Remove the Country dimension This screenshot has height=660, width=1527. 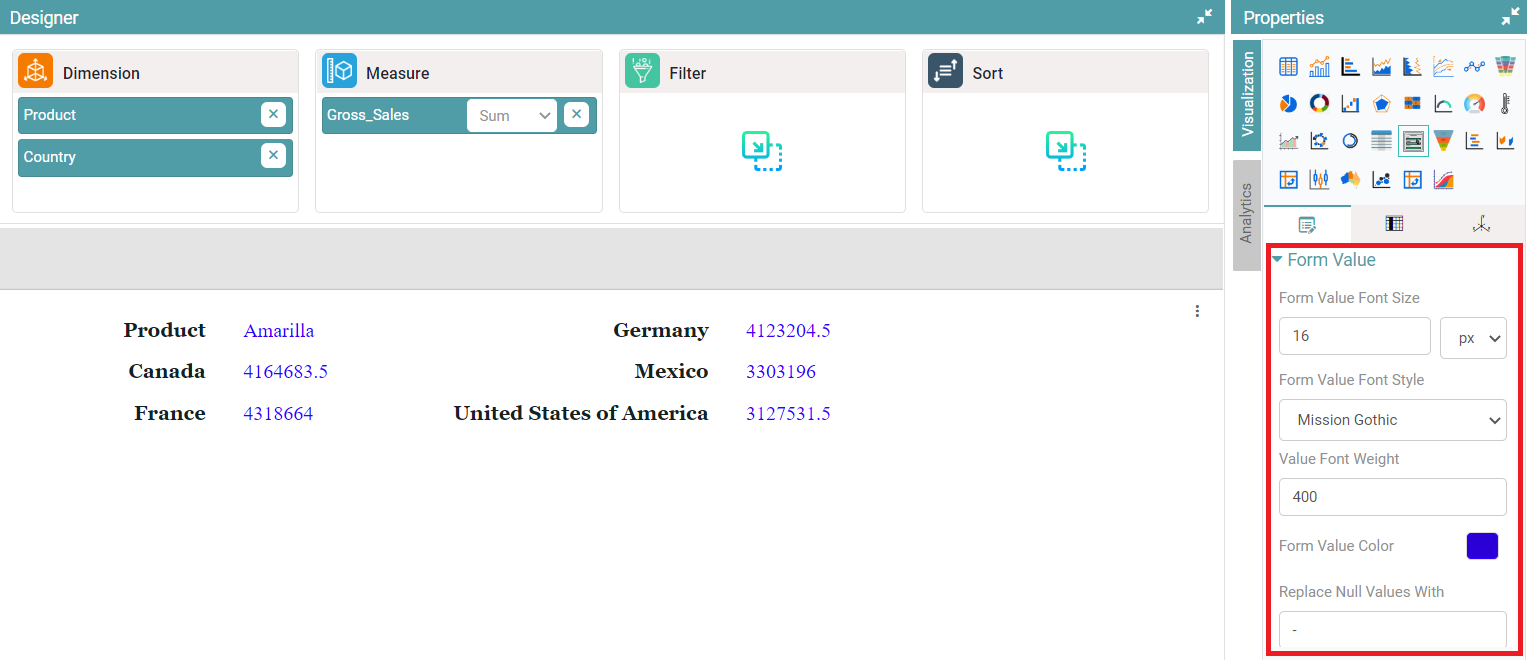coord(273,156)
